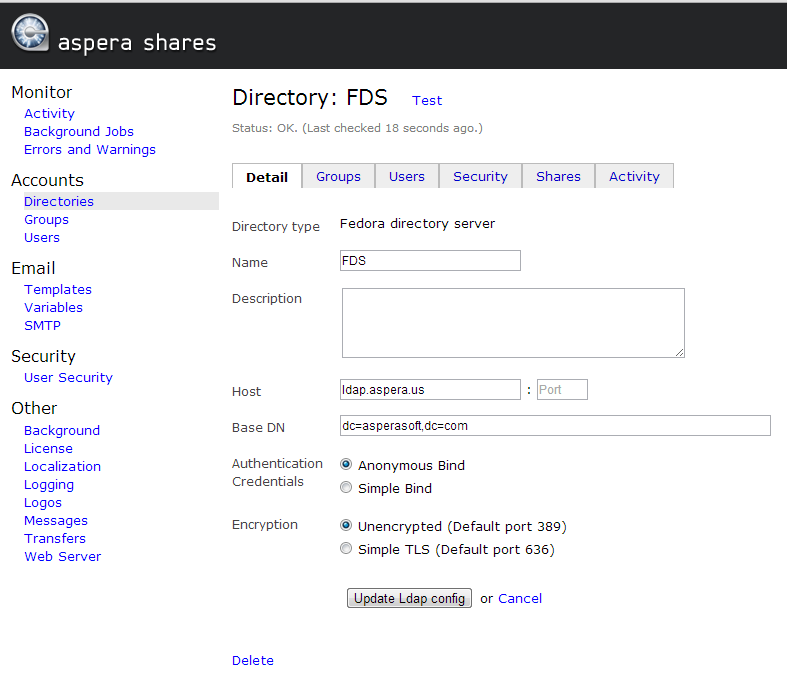Click the Cancel link

point(519,599)
